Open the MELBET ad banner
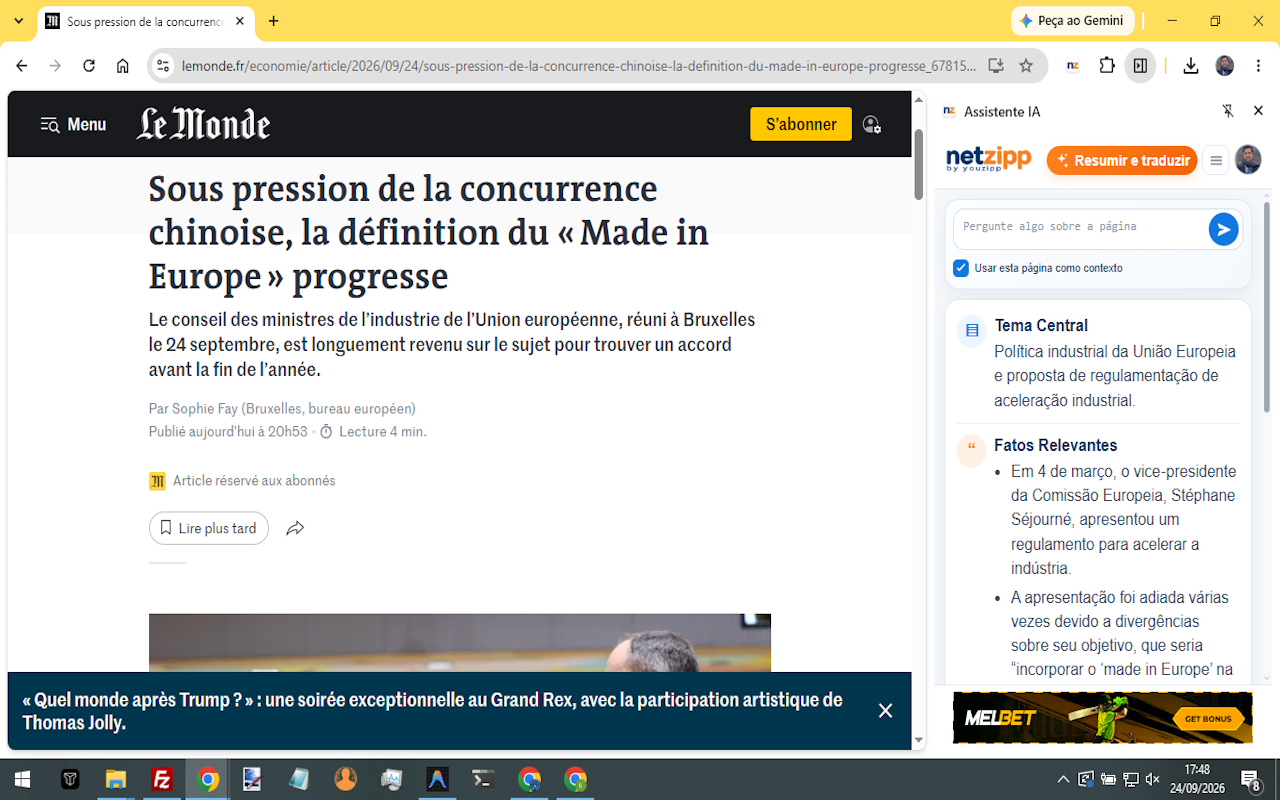The width and height of the screenshot is (1280, 800). (x=1102, y=718)
